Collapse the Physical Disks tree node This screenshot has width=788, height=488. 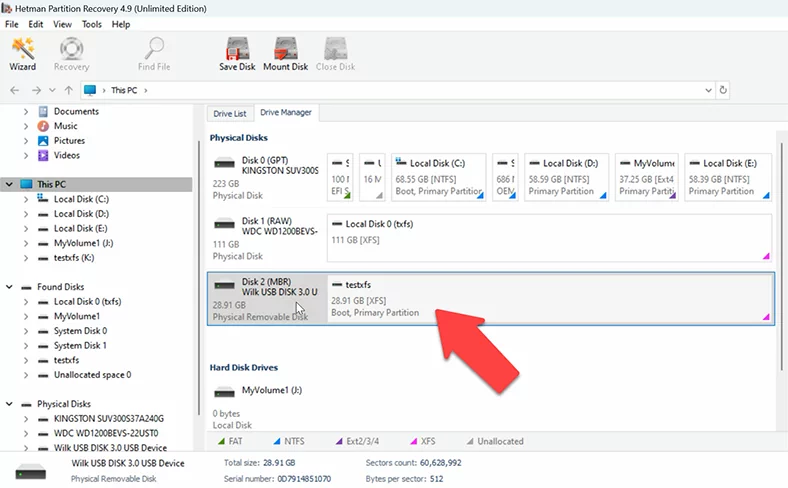9,404
